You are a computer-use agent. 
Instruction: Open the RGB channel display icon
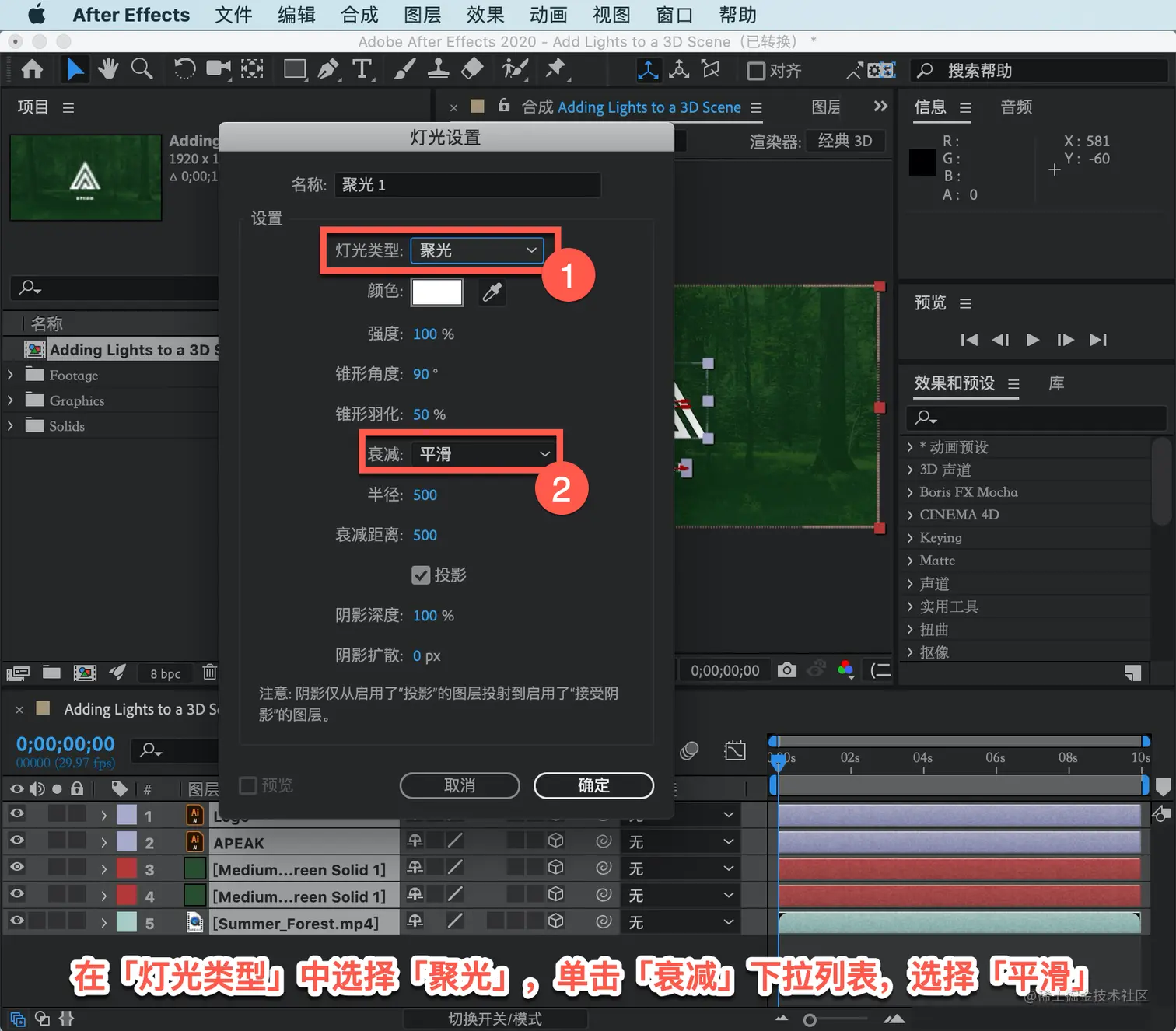[x=846, y=669]
